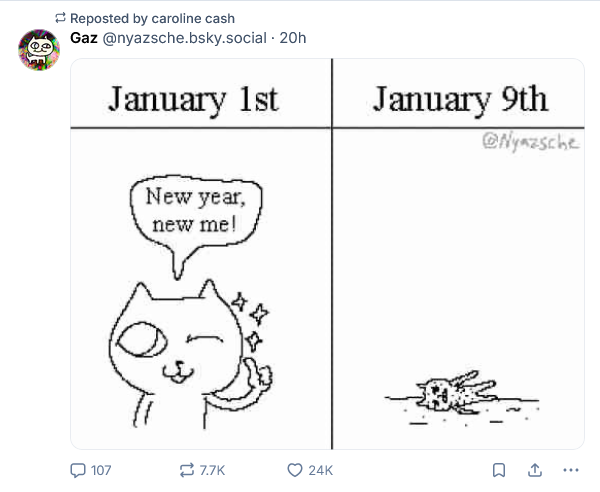Screen dimensions: 600x492
Task: Bookmark this post by Gaz
Action: [500, 469]
